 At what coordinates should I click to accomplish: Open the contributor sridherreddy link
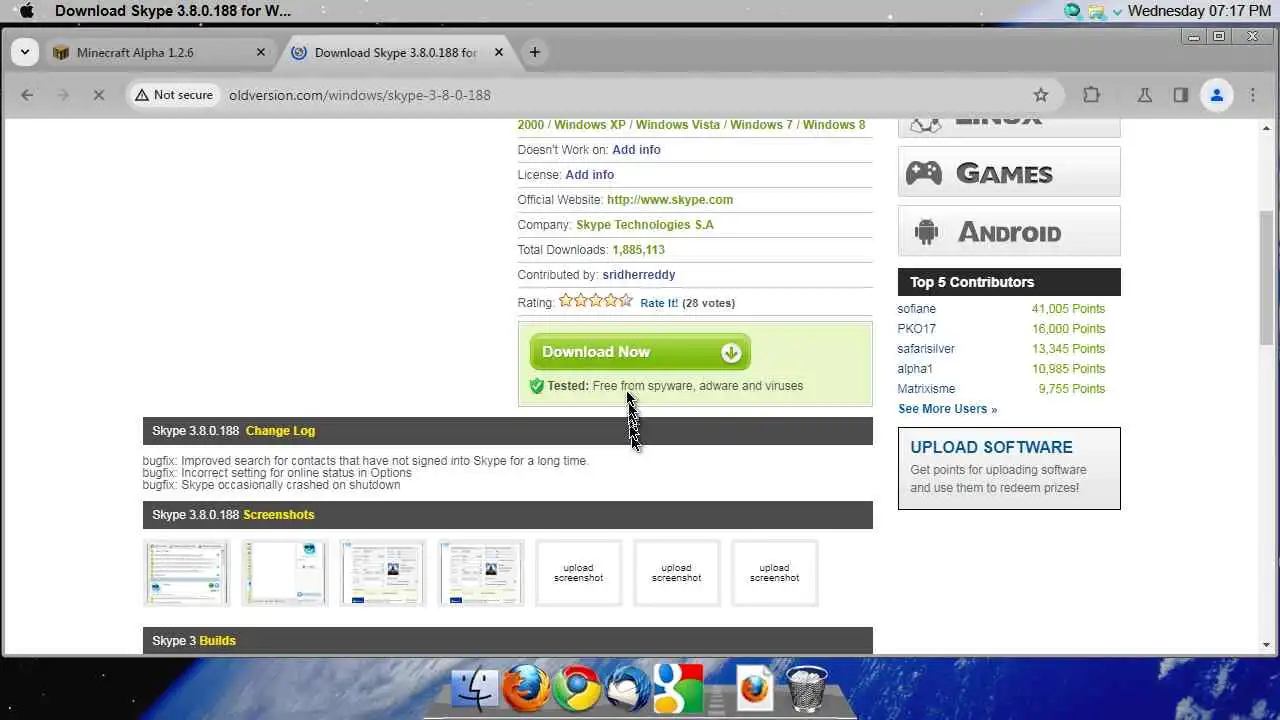click(x=639, y=275)
